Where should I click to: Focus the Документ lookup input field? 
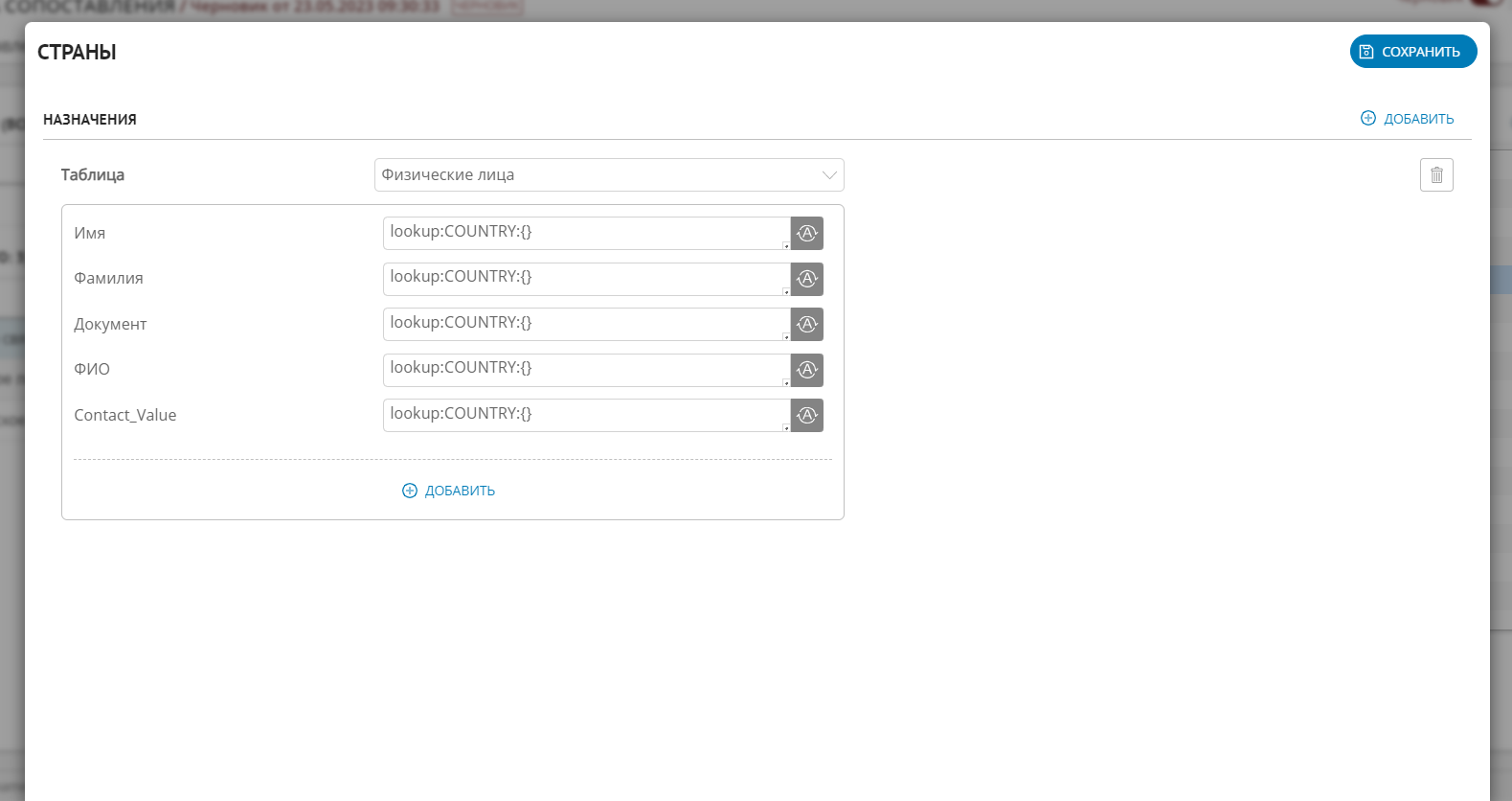(x=587, y=324)
